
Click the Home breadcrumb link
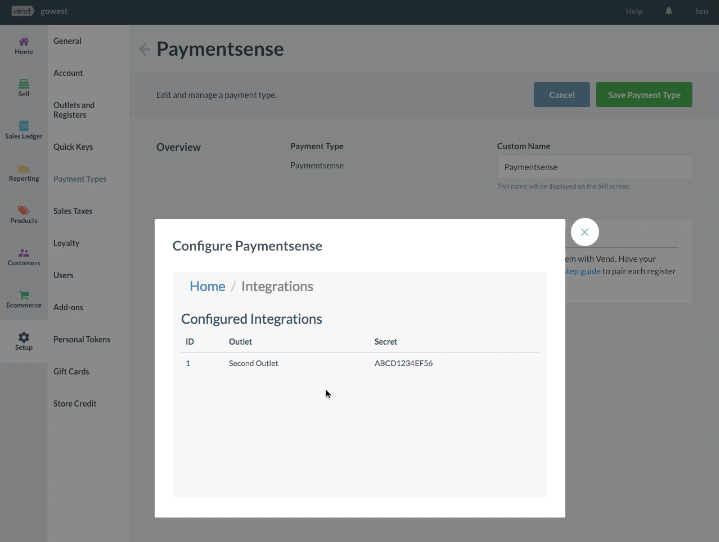coord(207,286)
